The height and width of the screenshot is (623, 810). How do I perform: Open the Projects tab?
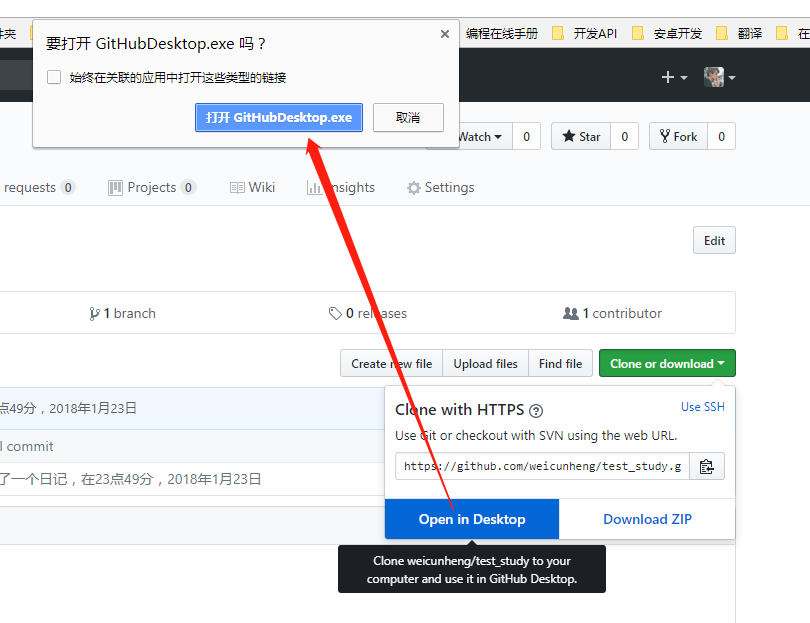[x=152, y=188]
